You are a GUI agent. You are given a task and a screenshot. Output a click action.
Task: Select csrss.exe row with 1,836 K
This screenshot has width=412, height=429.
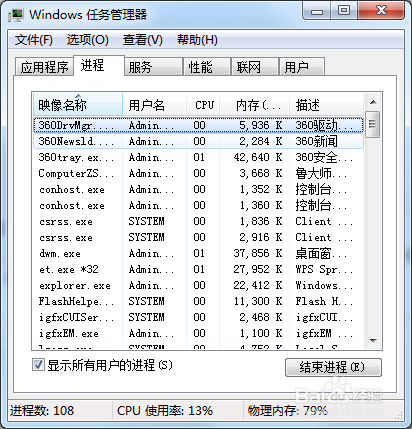click(198, 221)
